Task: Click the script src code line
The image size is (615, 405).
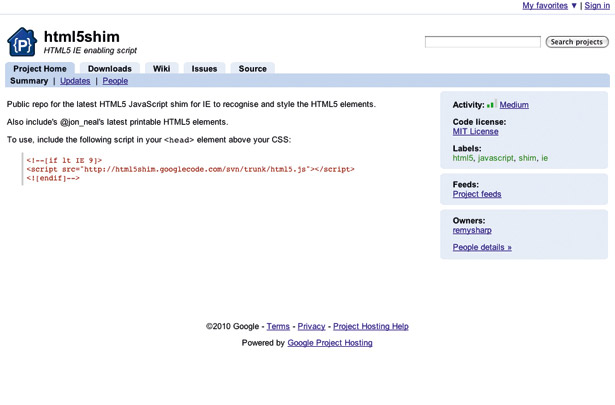Action: pyautogui.click(x=190, y=169)
